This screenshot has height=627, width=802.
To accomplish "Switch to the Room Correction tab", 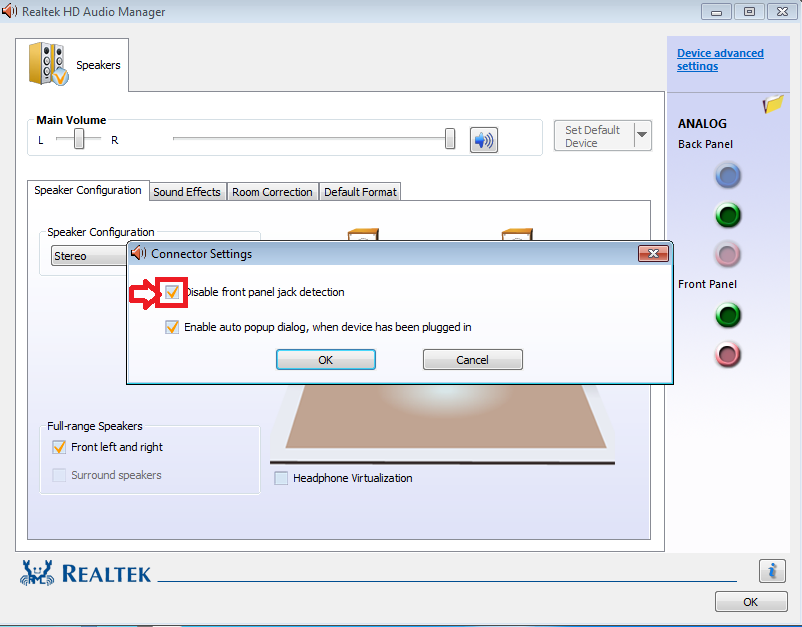I will [272, 192].
